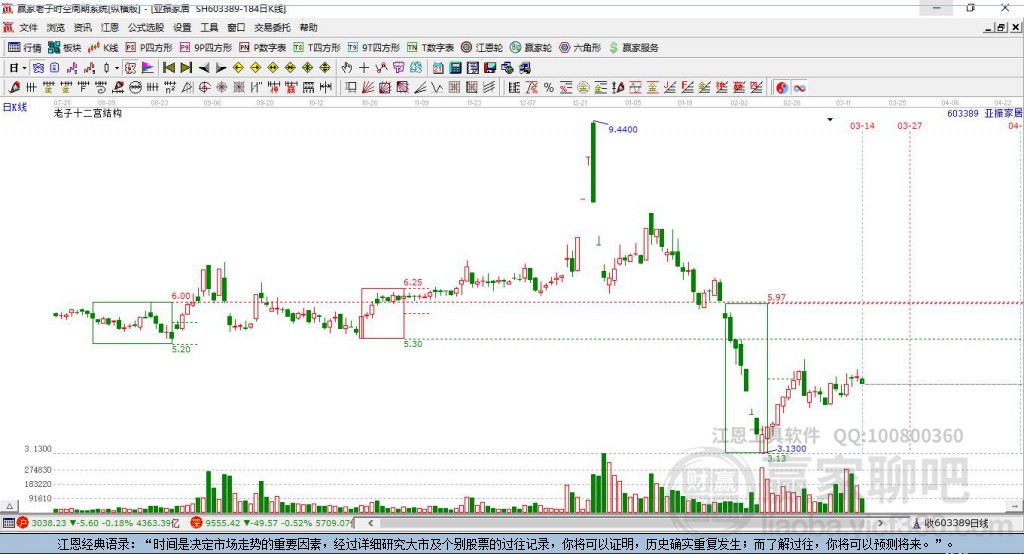This screenshot has width=1024, height=554.
Task: Open 赢家服务 with dollar icon
Action: coord(633,48)
